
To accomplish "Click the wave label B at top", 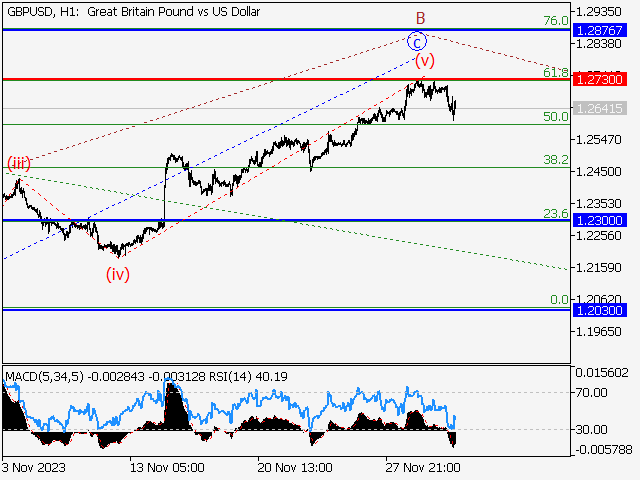I will click(x=420, y=18).
